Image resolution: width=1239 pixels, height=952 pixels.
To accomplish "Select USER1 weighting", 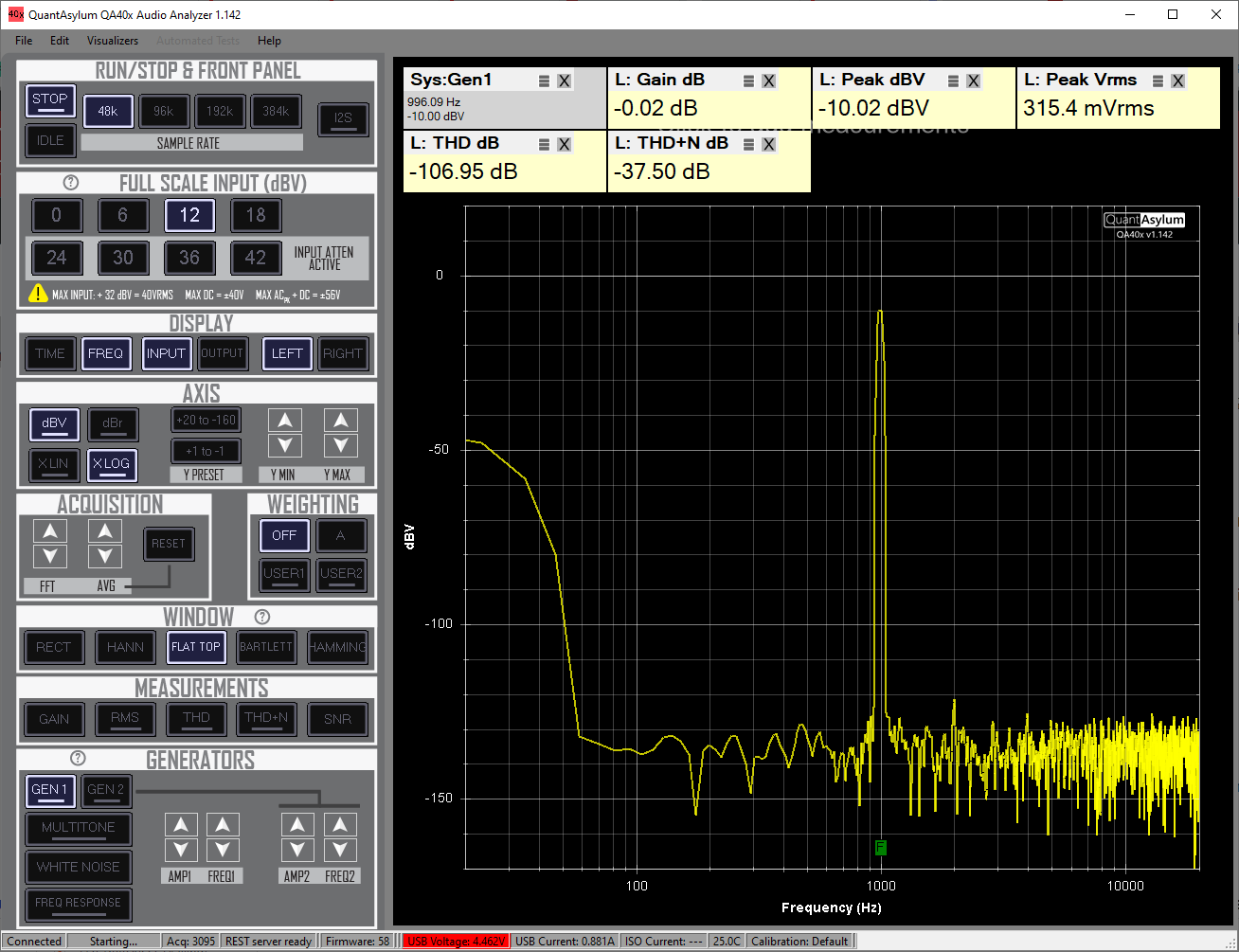I will [284, 574].
